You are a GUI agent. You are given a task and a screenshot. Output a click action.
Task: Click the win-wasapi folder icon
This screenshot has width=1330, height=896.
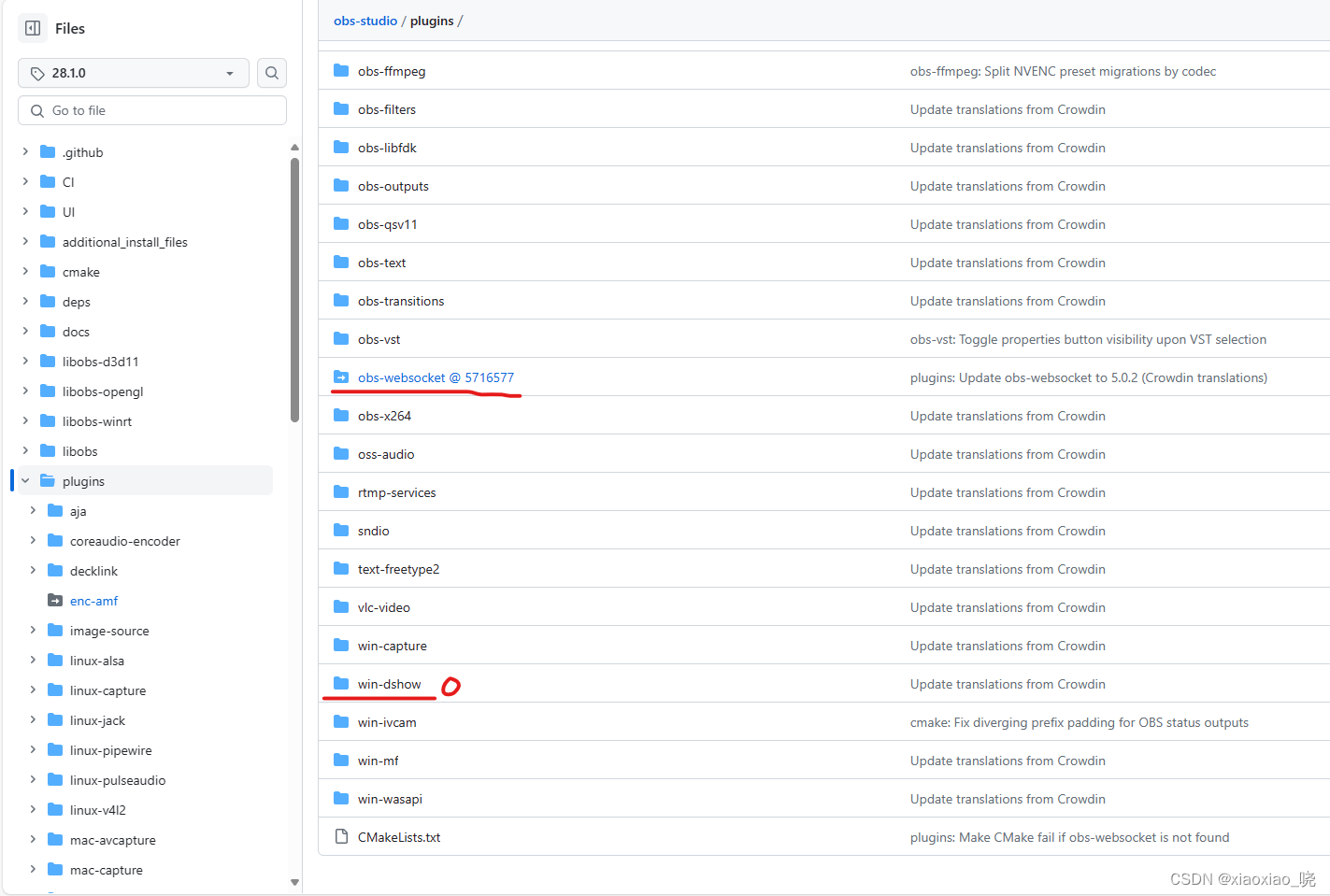coord(341,798)
